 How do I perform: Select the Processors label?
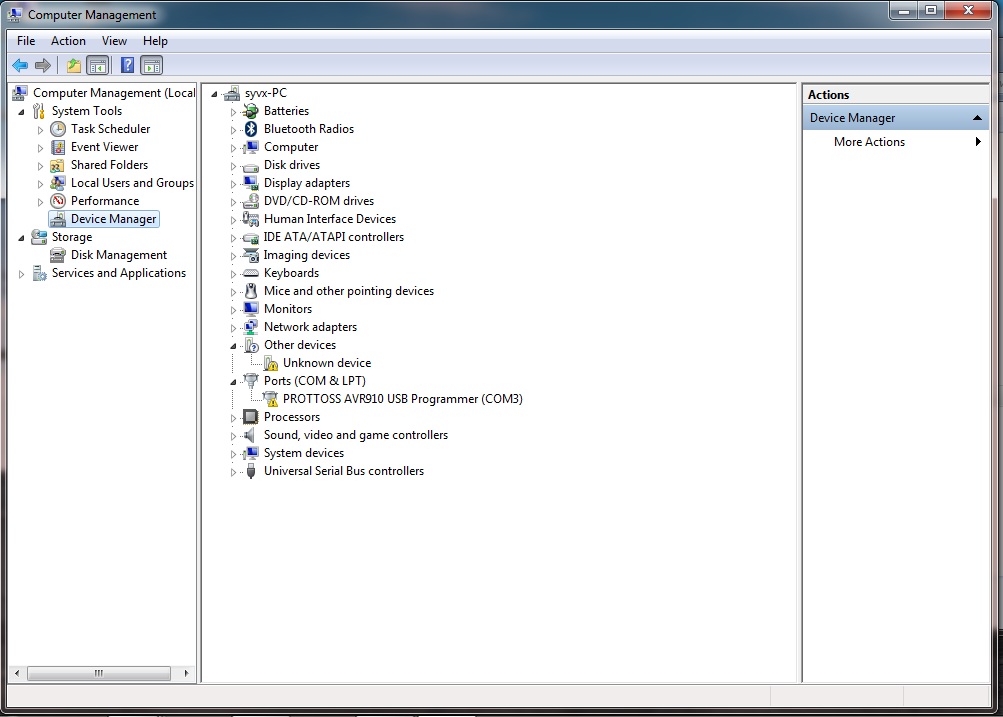click(292, 417)
